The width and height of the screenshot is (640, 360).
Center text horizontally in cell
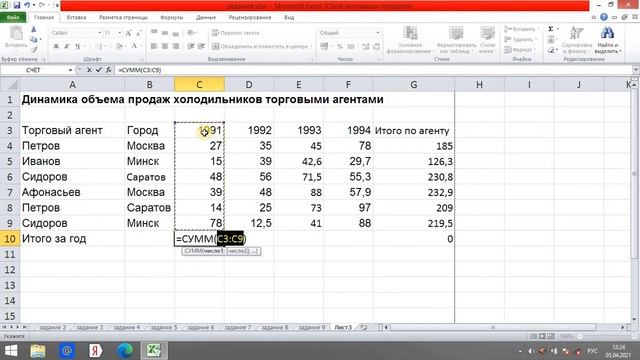pos(165,46)
